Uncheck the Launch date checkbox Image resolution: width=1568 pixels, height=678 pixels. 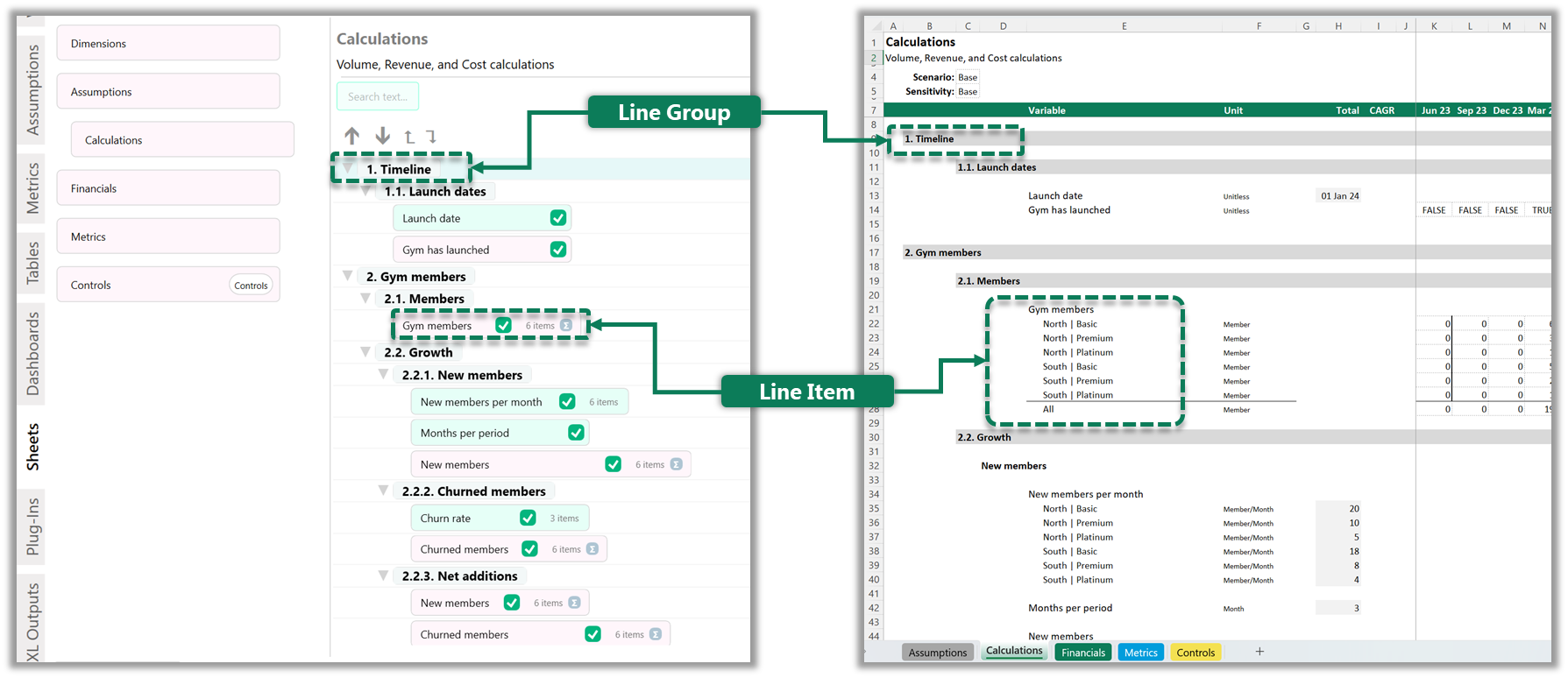(x=558, y=218)
